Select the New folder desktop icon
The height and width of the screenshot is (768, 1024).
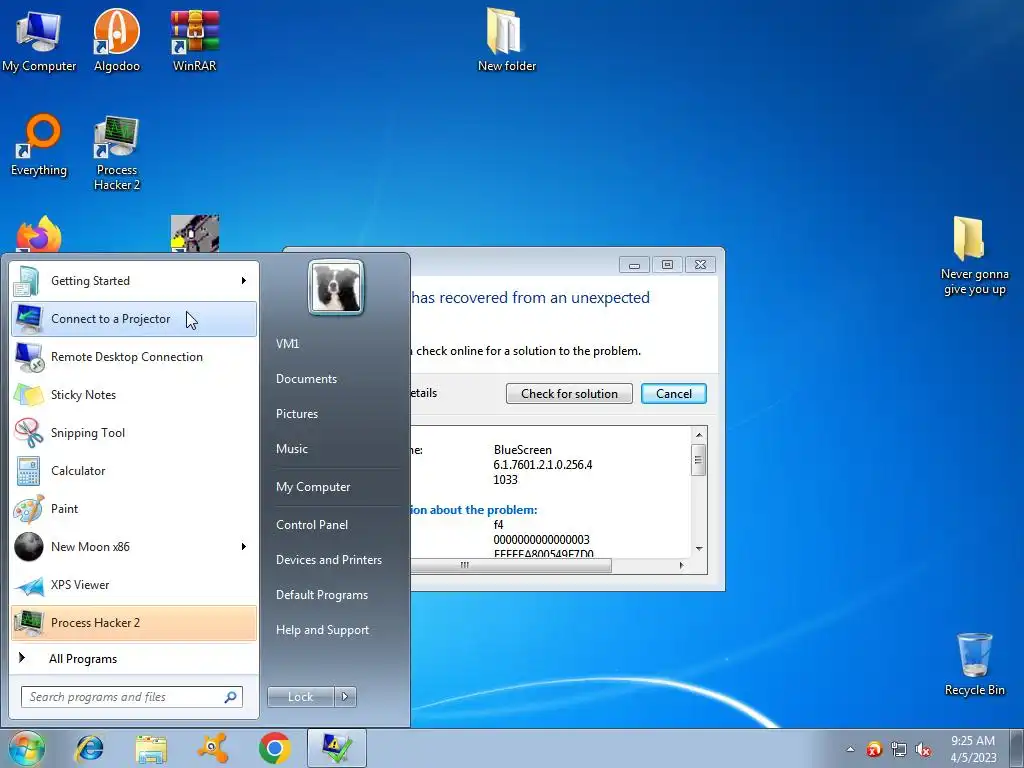tap(507, 40)
